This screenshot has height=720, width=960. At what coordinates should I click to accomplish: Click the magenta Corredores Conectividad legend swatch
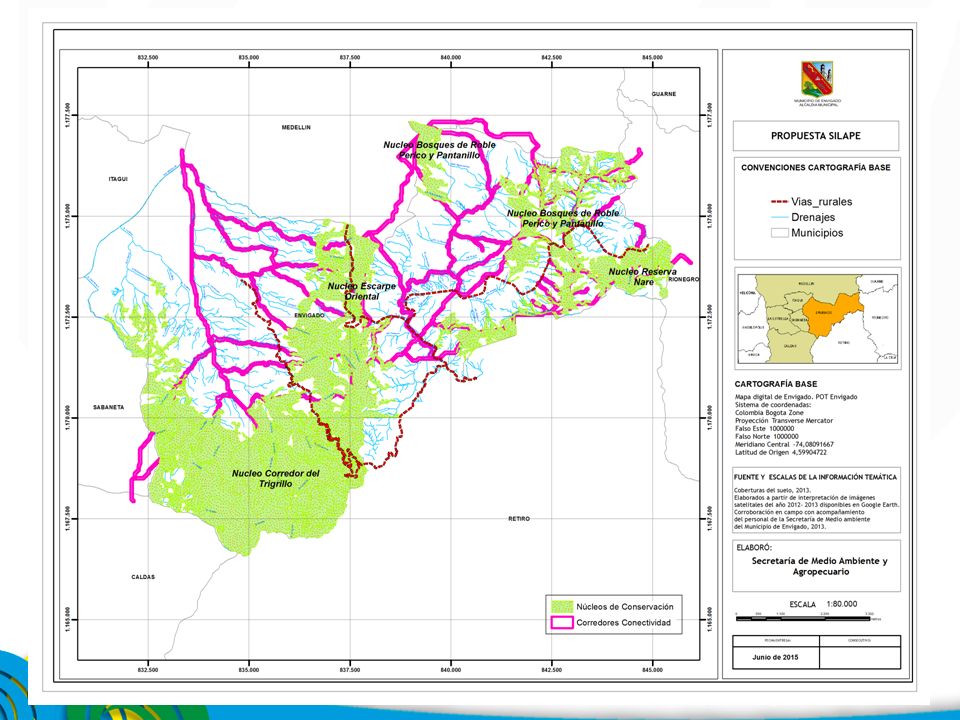[561, 623]
